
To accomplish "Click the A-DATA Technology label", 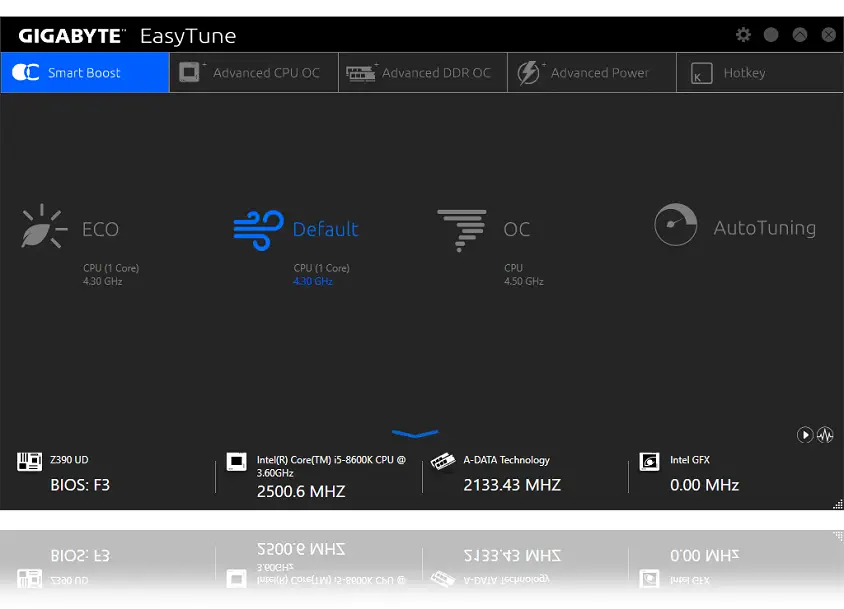I will 507,460.
